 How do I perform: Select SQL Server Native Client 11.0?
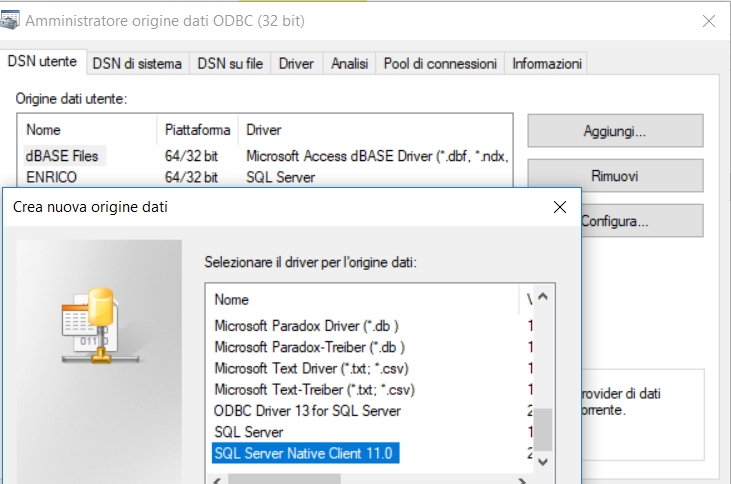coord(305,453)
